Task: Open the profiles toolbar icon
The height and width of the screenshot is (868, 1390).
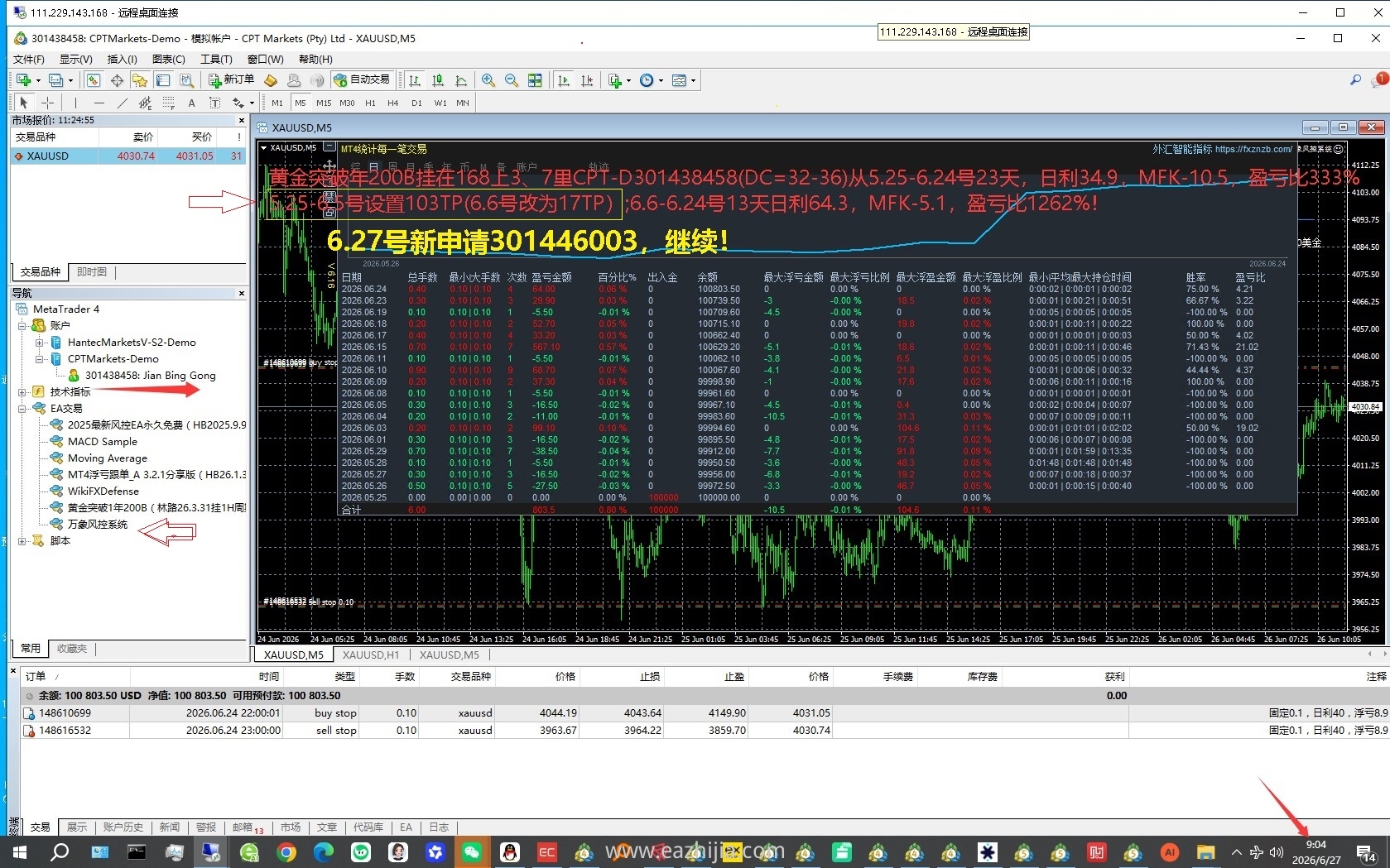Action: (x=56, y=80)
